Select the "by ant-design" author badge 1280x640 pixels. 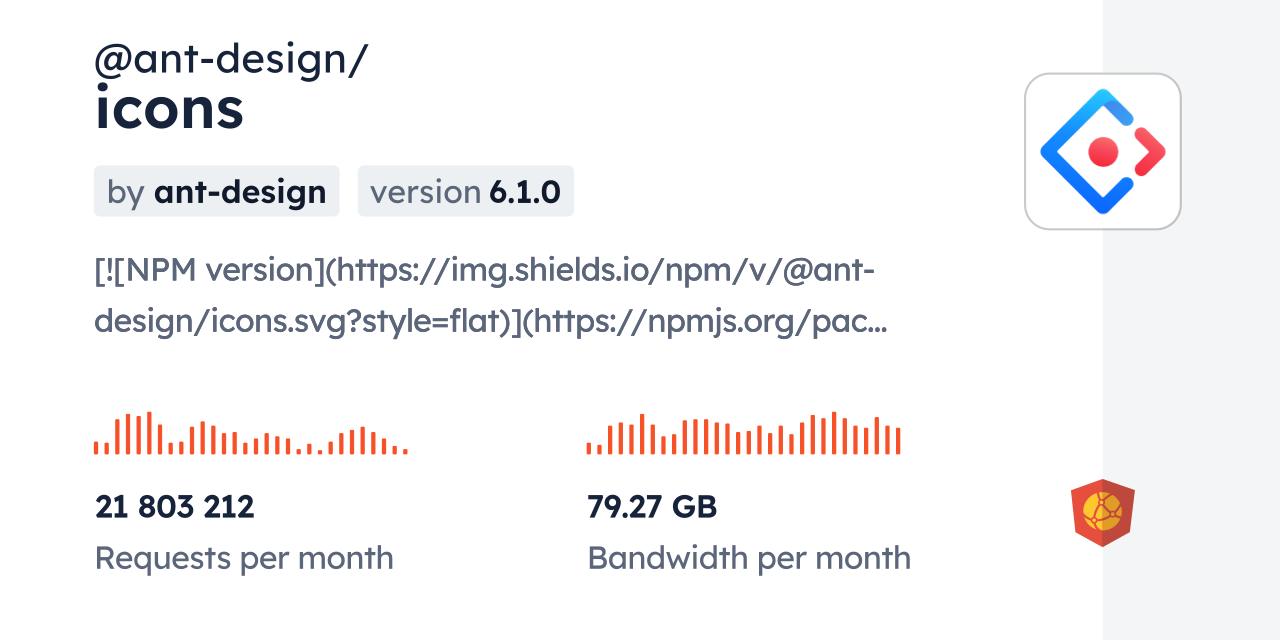click(x=216, y=191)
